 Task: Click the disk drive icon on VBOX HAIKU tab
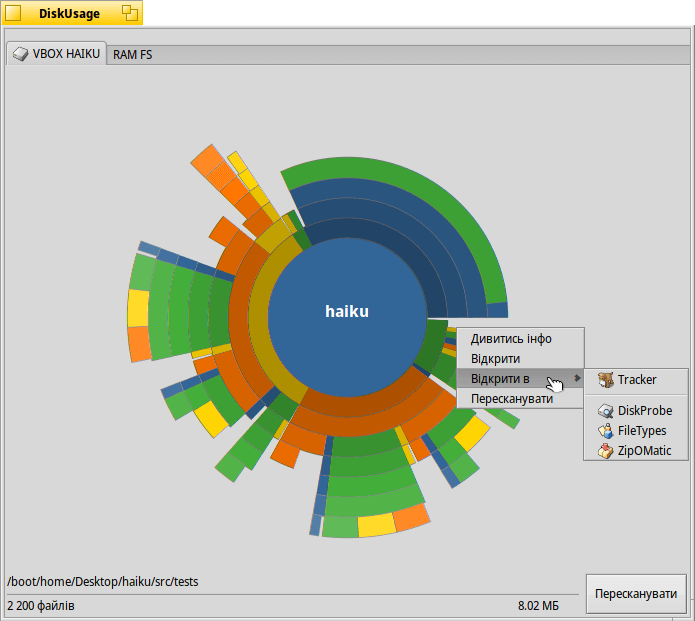(20, 54)
